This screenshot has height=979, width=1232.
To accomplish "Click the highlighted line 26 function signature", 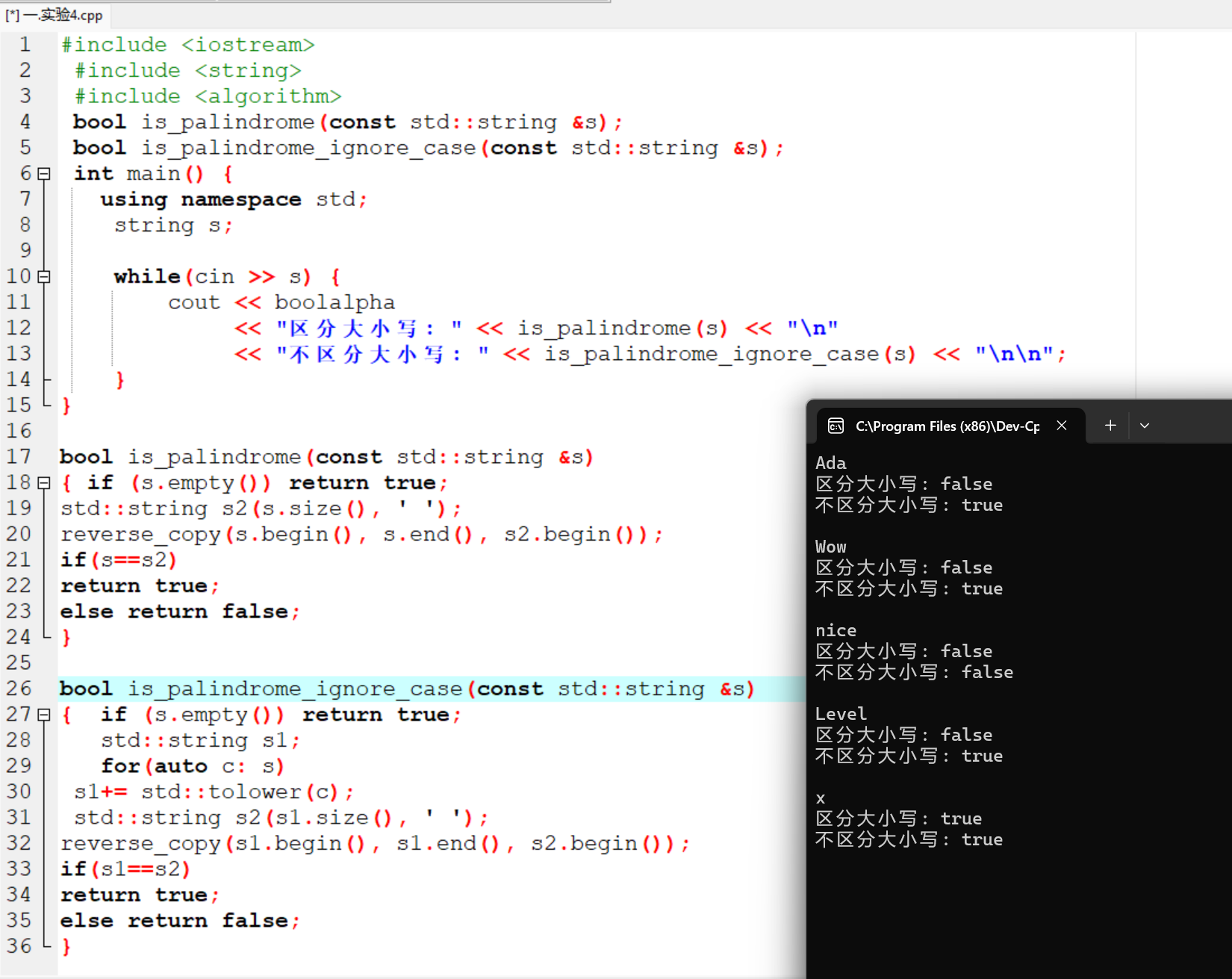I will click(x=408, y=689).
